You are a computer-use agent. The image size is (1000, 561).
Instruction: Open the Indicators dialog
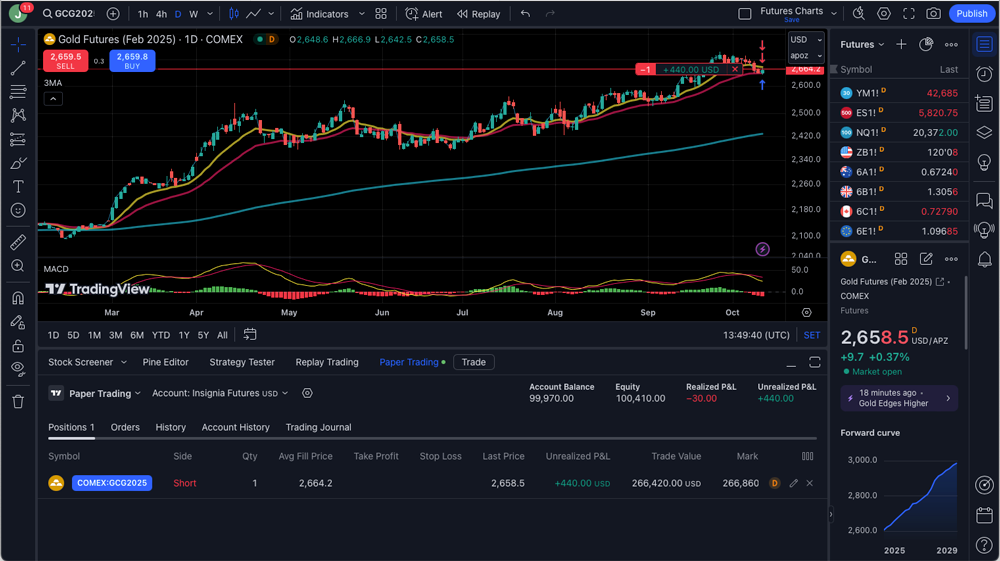pyautogui.click(x=319, y=14)
